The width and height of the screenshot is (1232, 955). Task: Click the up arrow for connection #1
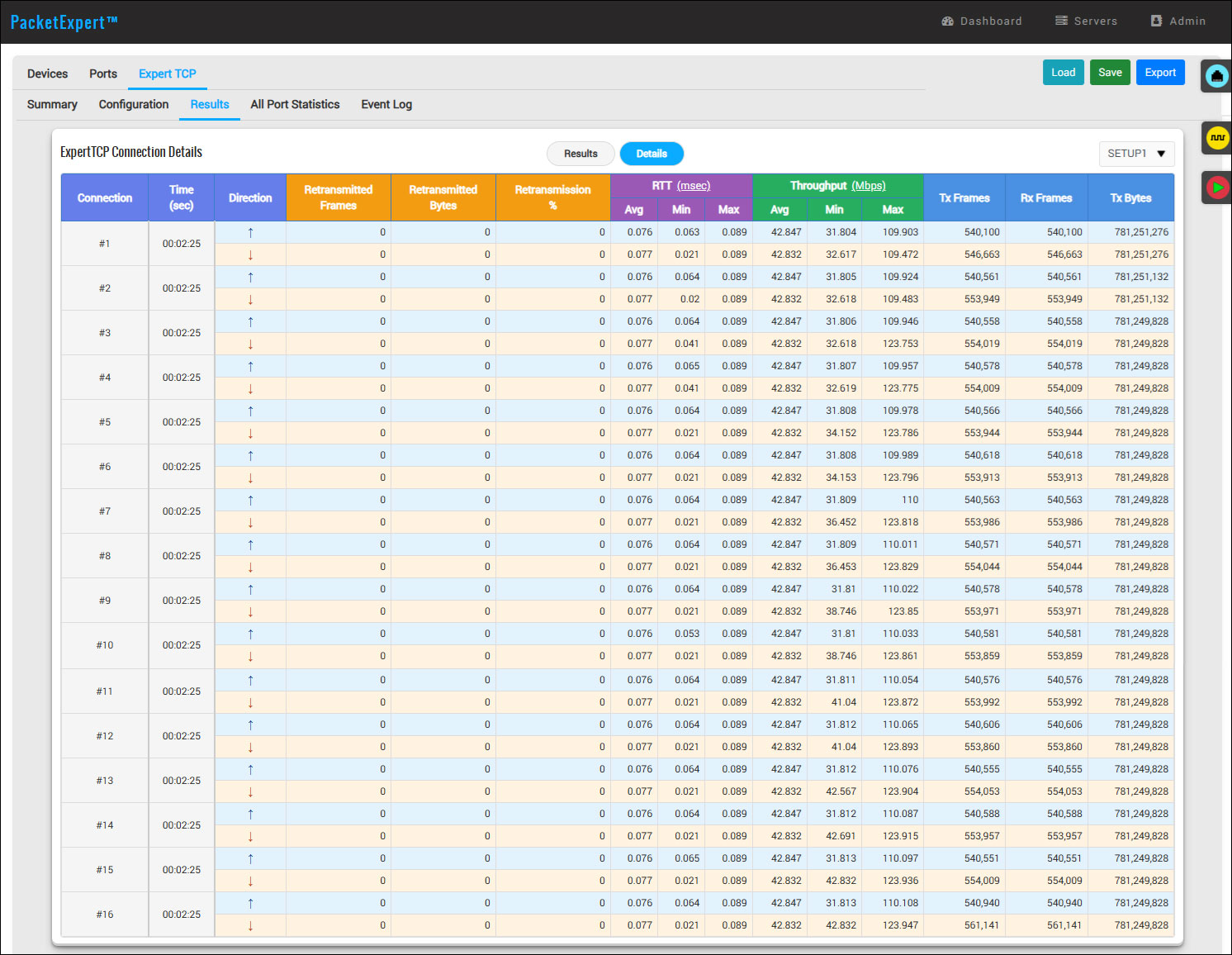pos(250,232)
